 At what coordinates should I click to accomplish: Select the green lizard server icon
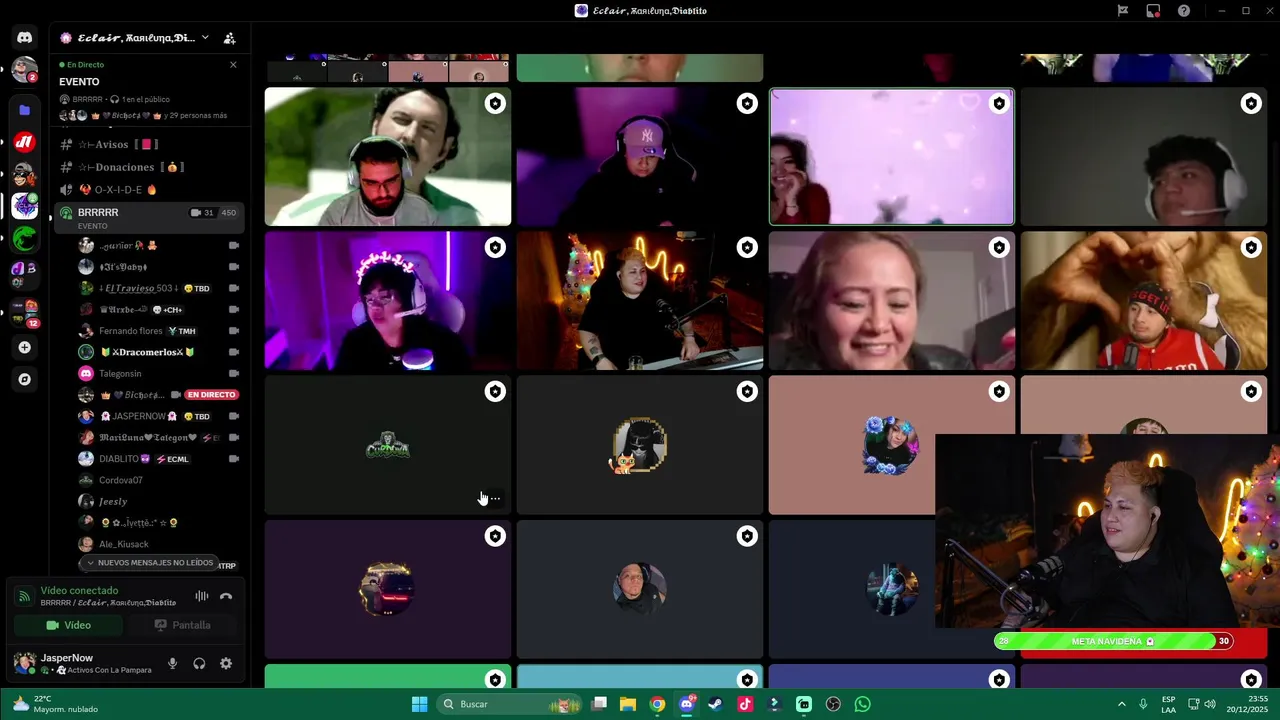pyautogui.click(x=25, y=238)
